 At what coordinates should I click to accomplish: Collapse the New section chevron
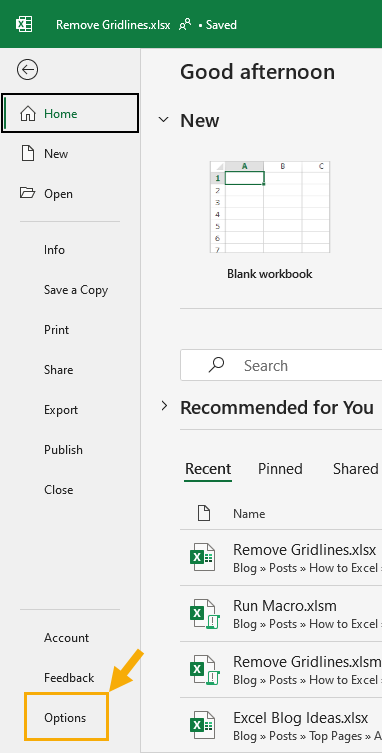point(164,120)
